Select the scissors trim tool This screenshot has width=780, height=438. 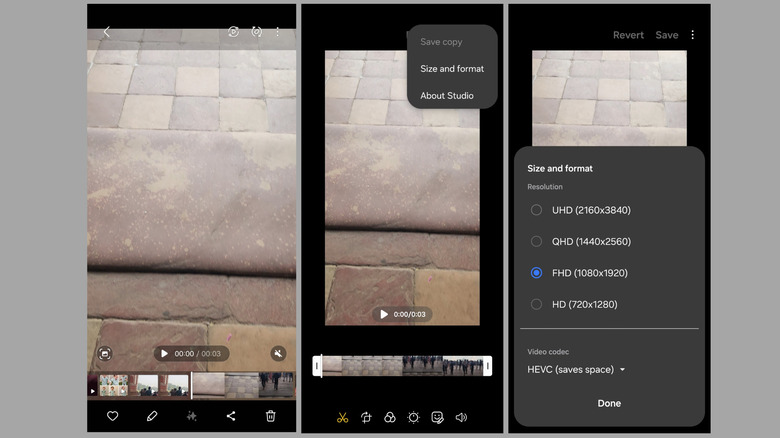click(x=342, y=418)
